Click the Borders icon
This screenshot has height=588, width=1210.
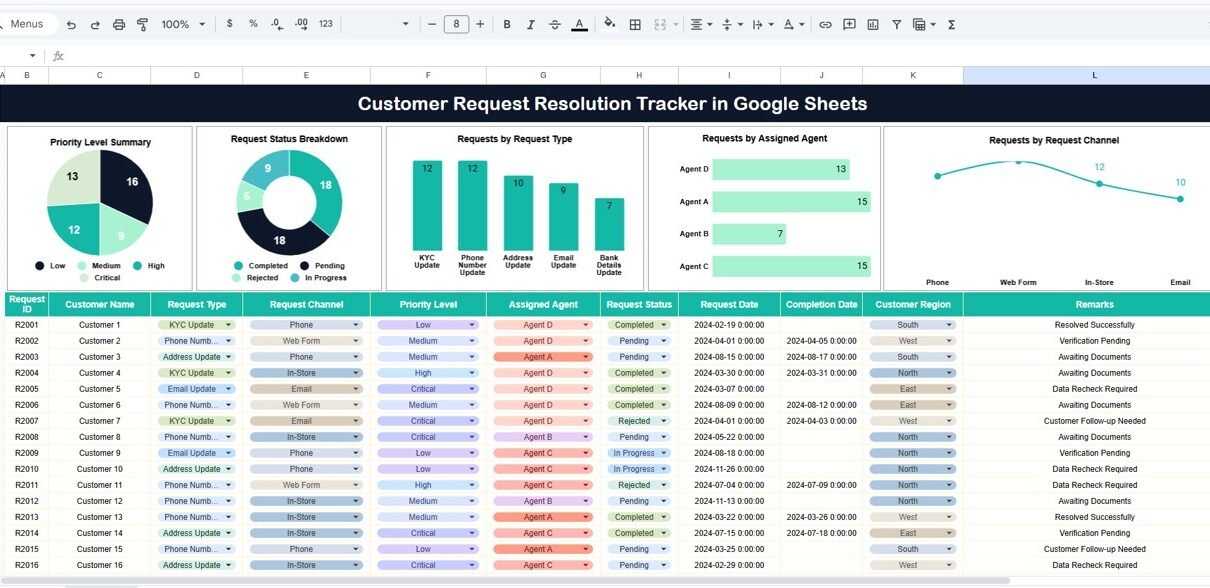[634, 24]
